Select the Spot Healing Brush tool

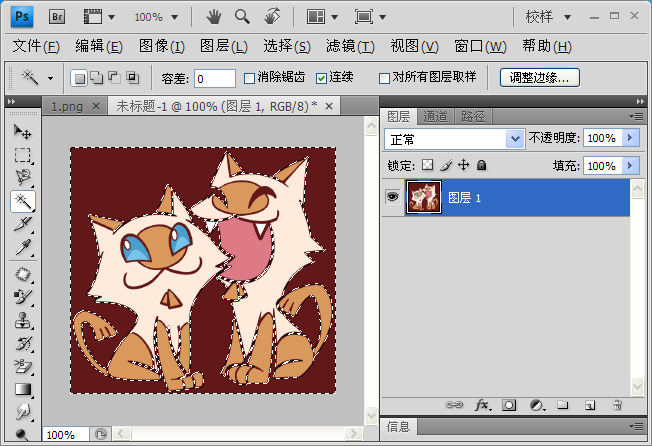(x=22, y=275)
